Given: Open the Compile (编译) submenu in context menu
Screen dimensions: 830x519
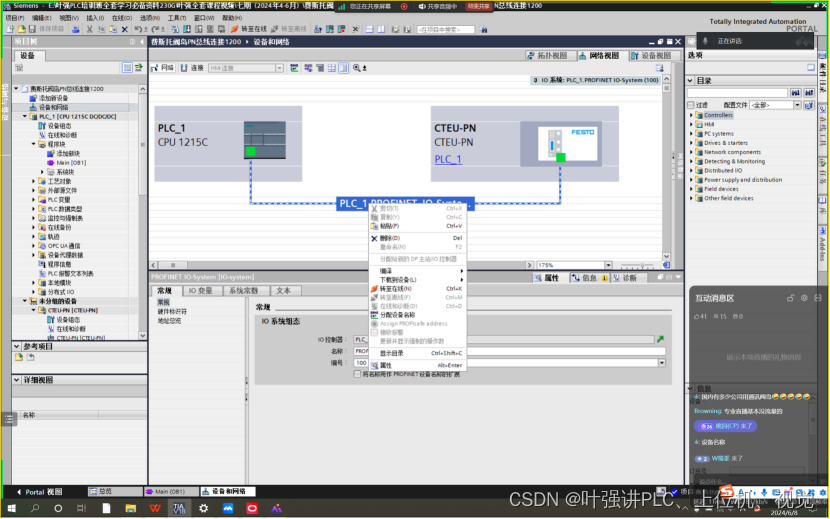Looking at the screenshot, I should [417, 271].
